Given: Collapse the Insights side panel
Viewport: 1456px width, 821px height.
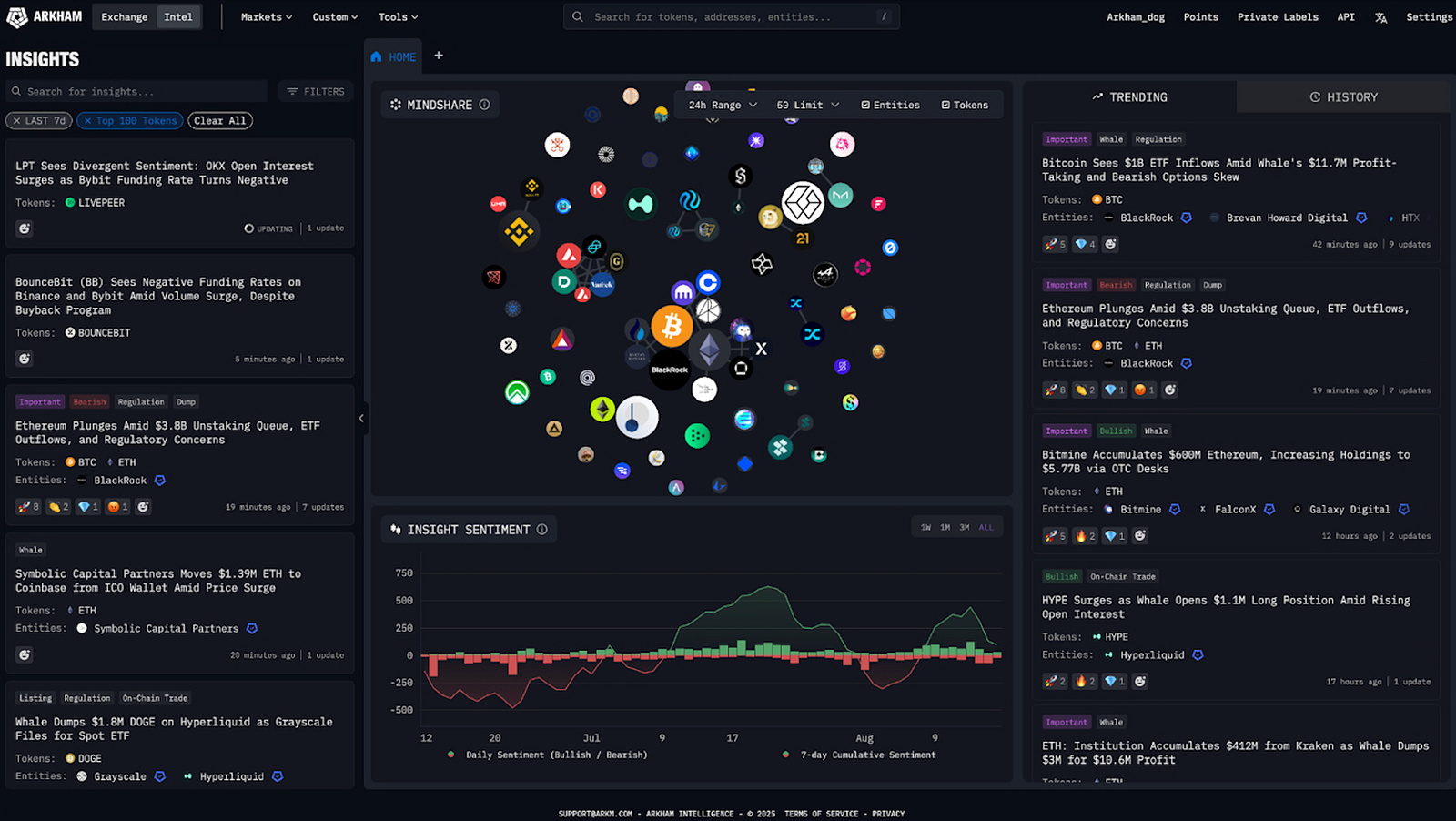Looking at the screenshot, I should (361, 419).
